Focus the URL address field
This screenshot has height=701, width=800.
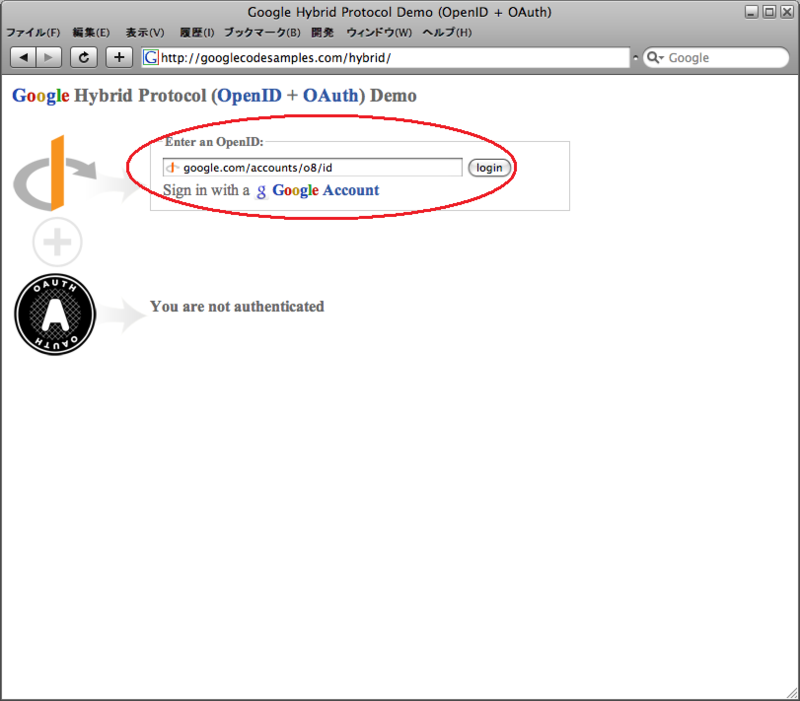[x=386, y=57]
